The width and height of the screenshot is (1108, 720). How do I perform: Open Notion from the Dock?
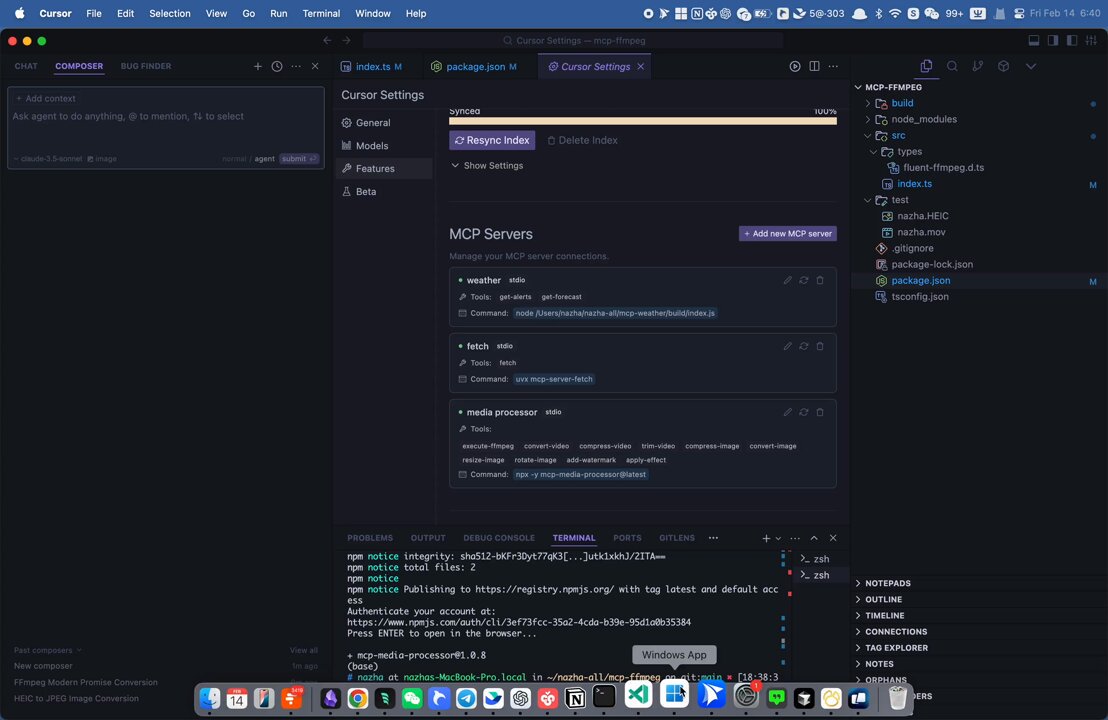575,698
